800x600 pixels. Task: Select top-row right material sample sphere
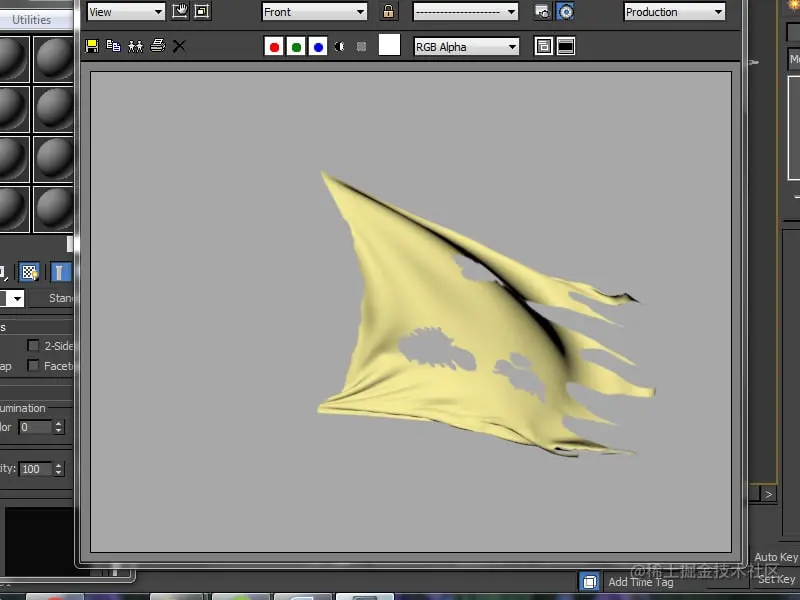coord(54,59)
